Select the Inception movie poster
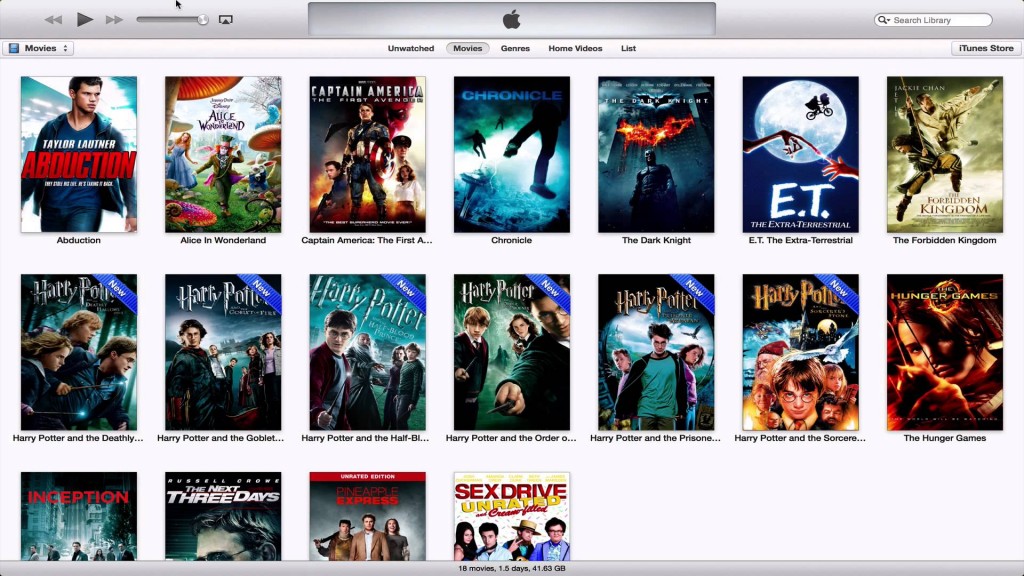 (x=79, y=516)
